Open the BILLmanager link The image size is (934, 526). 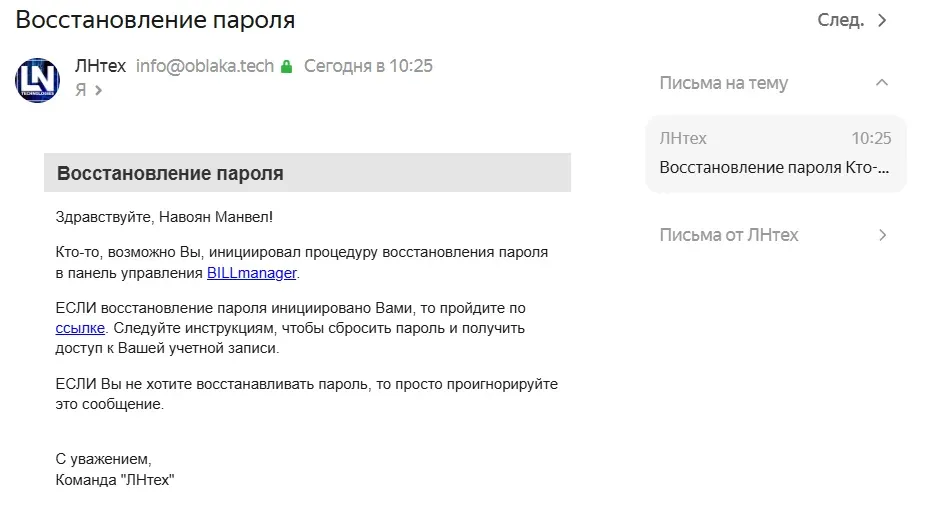(251, 273)
